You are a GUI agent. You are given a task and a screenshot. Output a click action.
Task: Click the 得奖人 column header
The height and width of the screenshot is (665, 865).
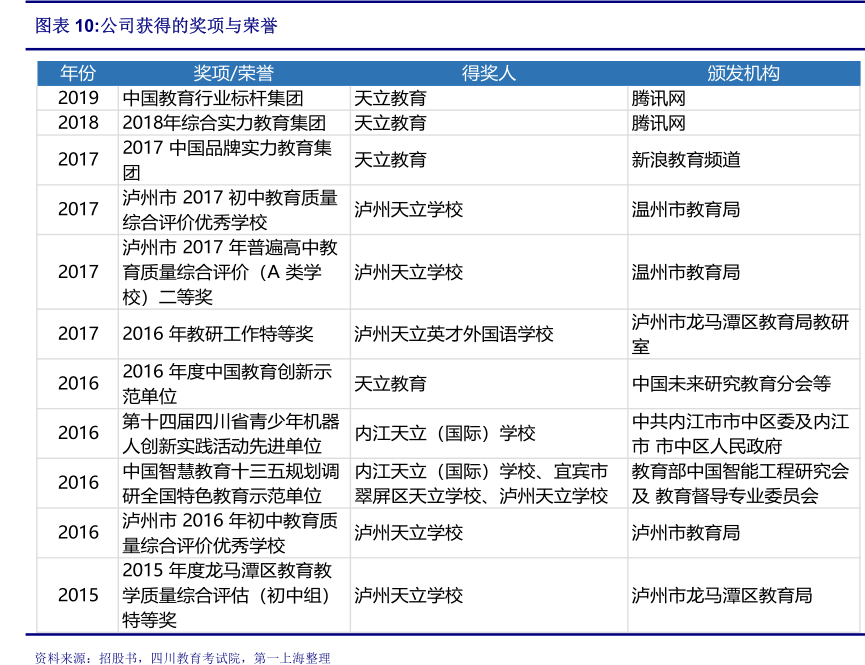point(489,73)
